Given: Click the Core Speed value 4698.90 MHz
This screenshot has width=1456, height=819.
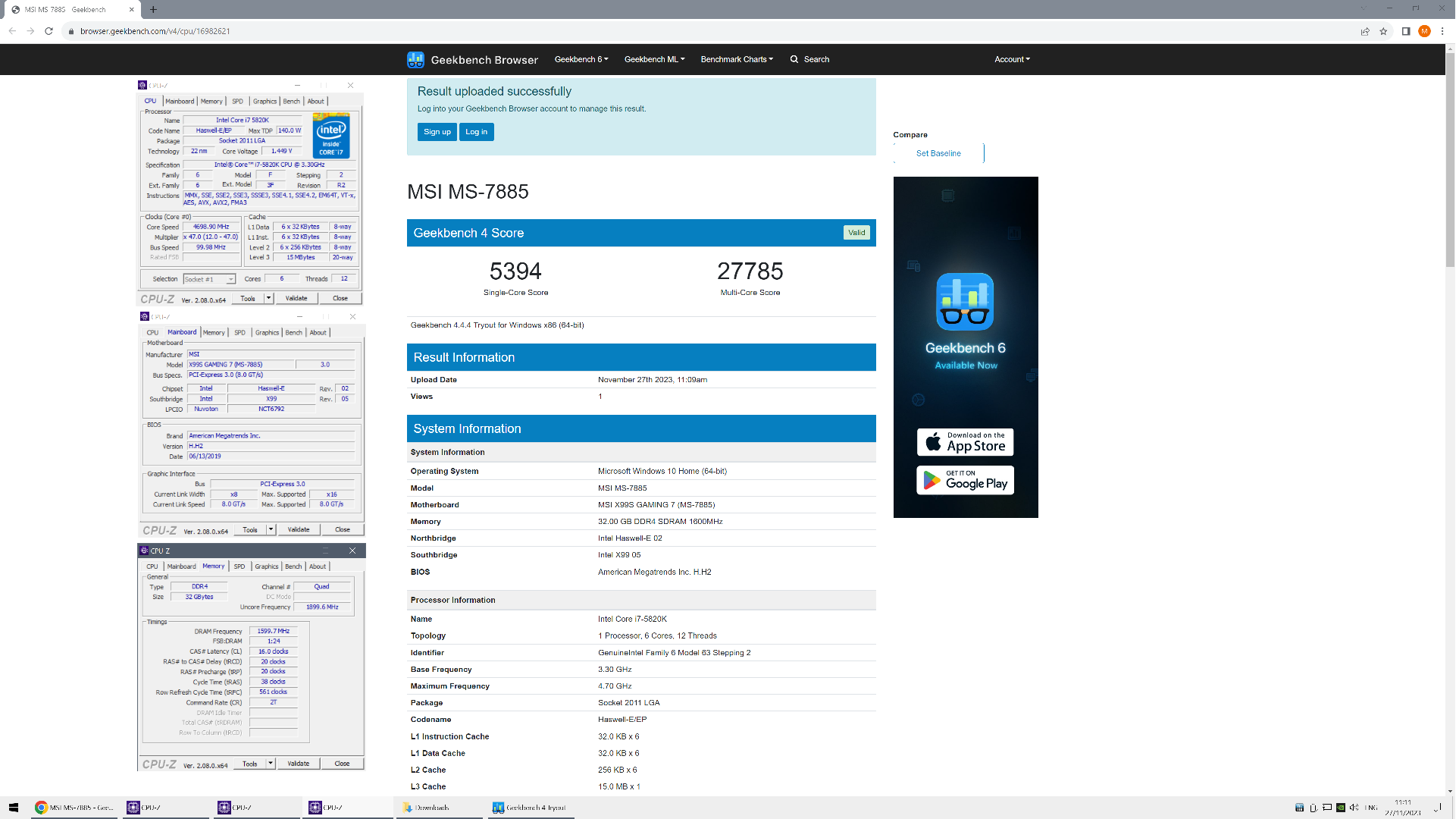Looking at the screenshot, I should (211, 227).
